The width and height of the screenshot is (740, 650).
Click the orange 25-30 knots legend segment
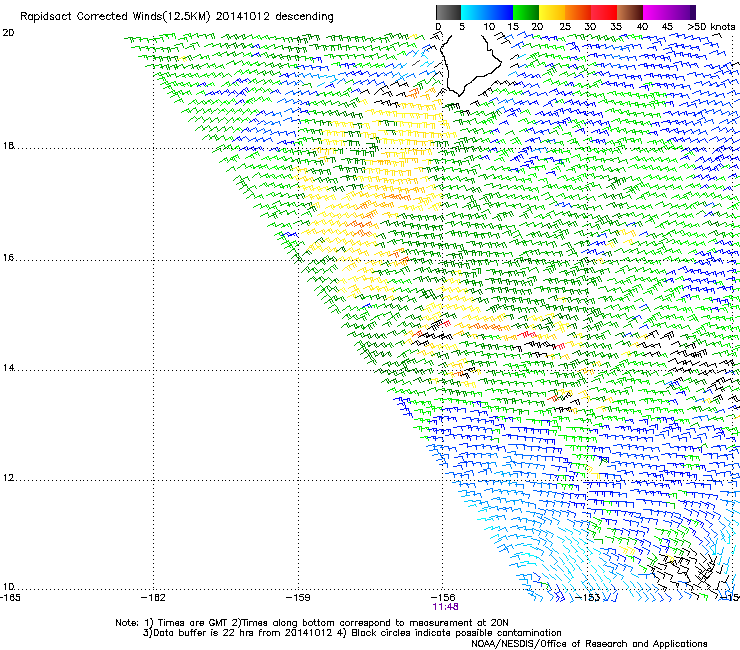click(578, 12)
